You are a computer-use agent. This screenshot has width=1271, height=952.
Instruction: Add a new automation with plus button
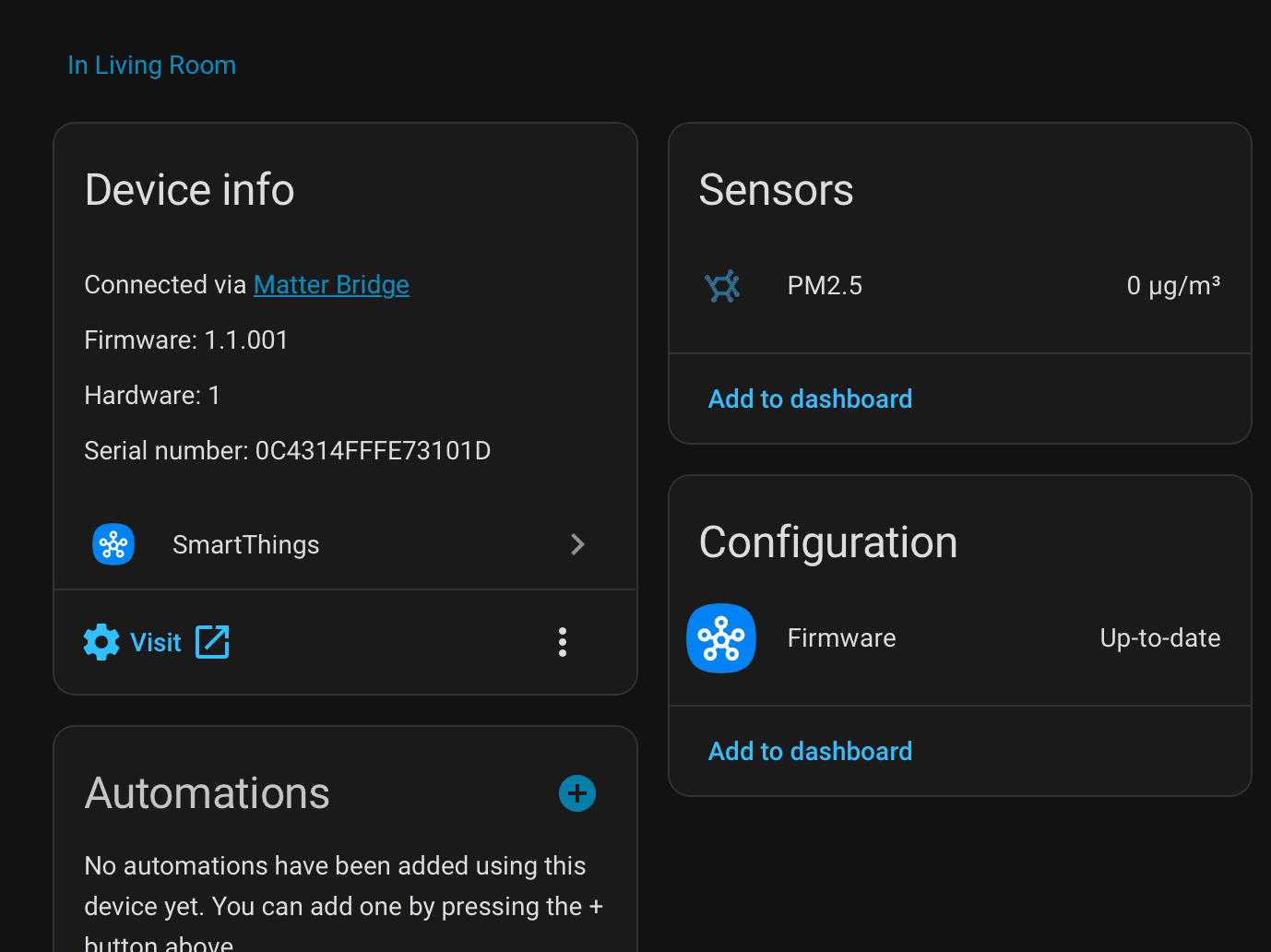click(x=577, y=793)
